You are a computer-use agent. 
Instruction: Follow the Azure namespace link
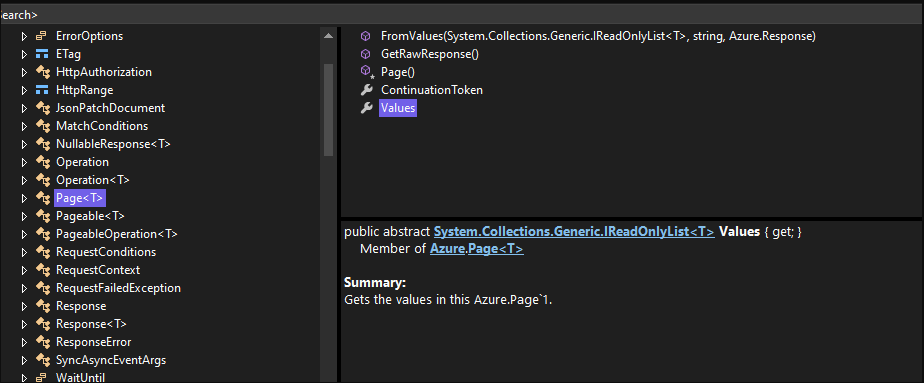447,249
